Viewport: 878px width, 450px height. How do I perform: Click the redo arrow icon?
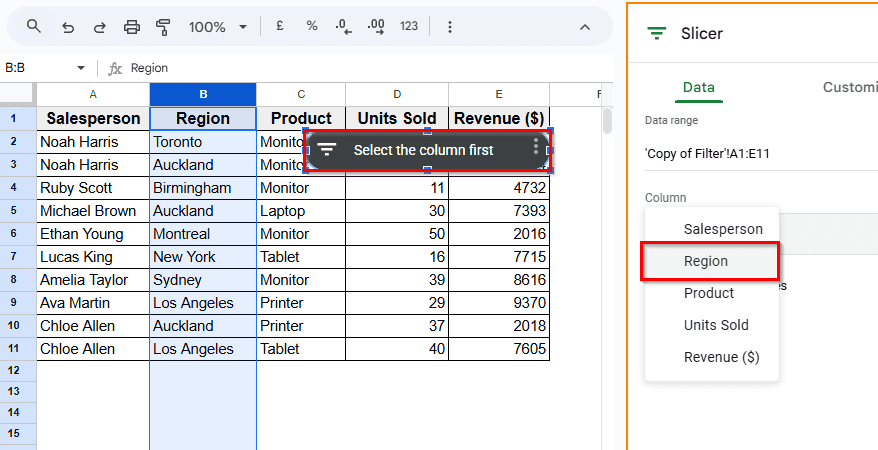[x=99, y=27]
